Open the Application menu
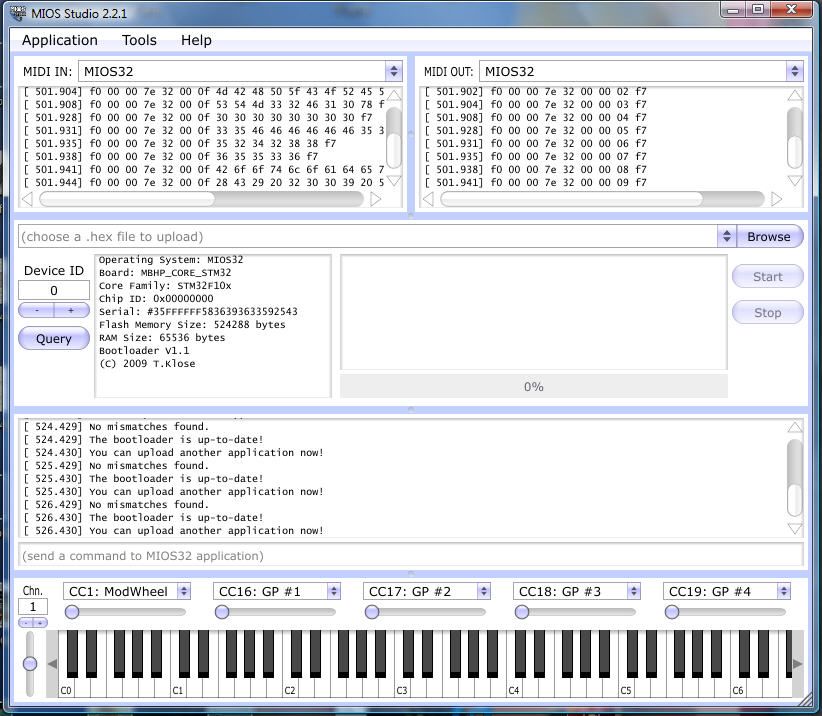The image size is (822, 716). tap(60, 40)
